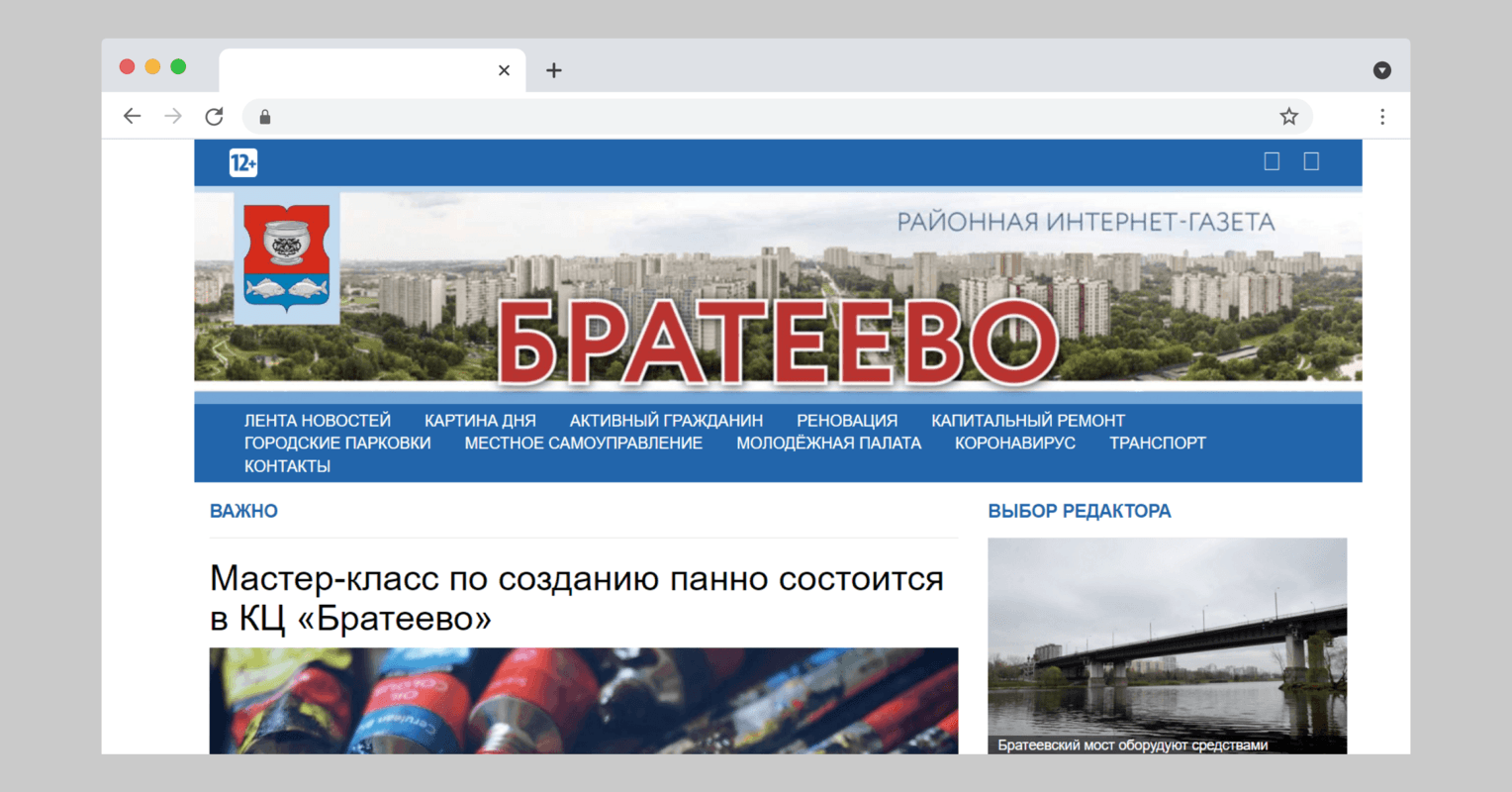1512x792 pixels.
Task: Open the КАРТИНА ДНЯ section
Action: point(480,421)
